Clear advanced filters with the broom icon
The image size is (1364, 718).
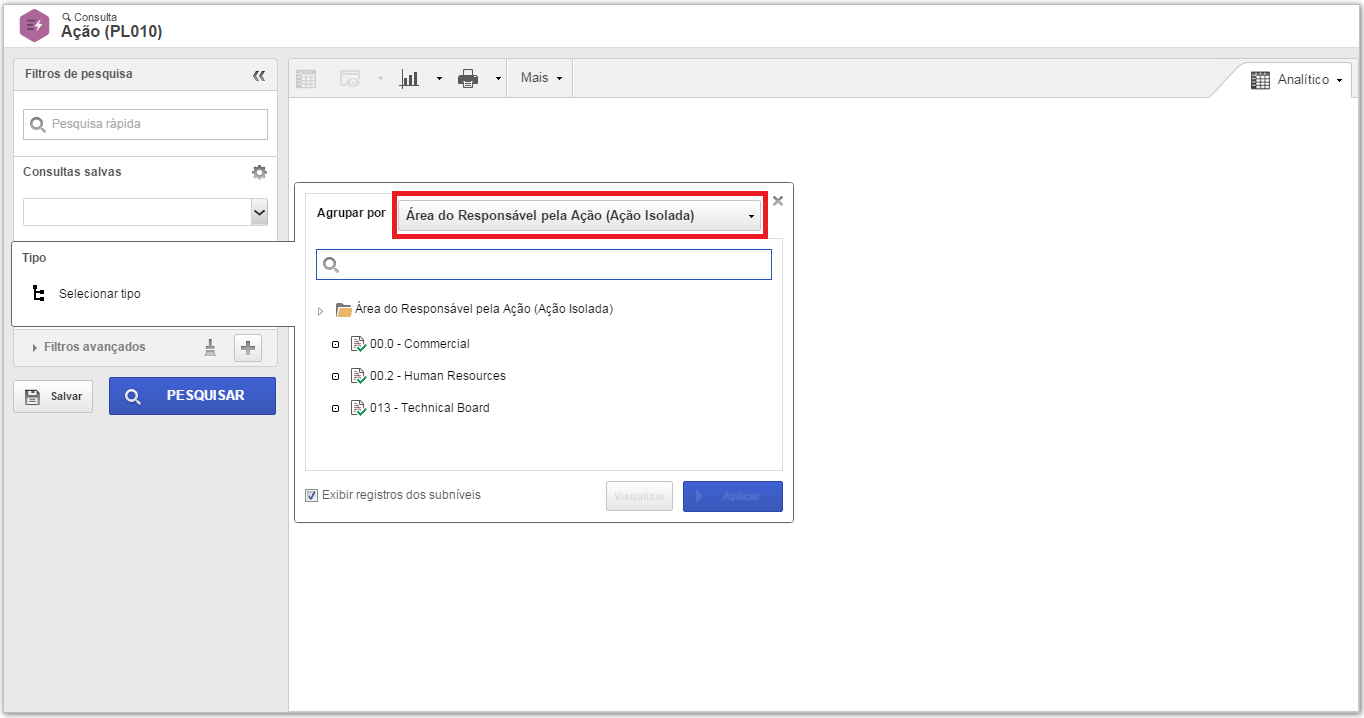[210, 347]
